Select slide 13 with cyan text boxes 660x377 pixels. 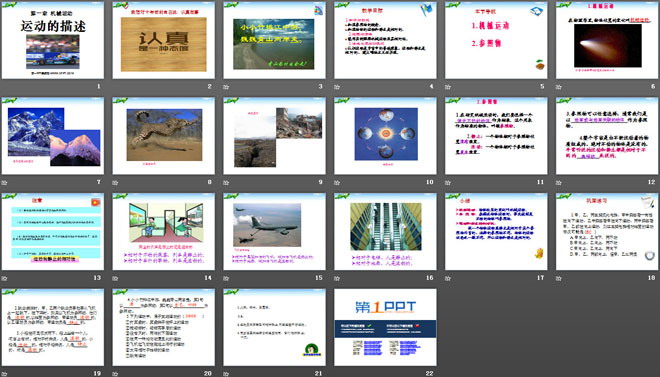point(53,231)
